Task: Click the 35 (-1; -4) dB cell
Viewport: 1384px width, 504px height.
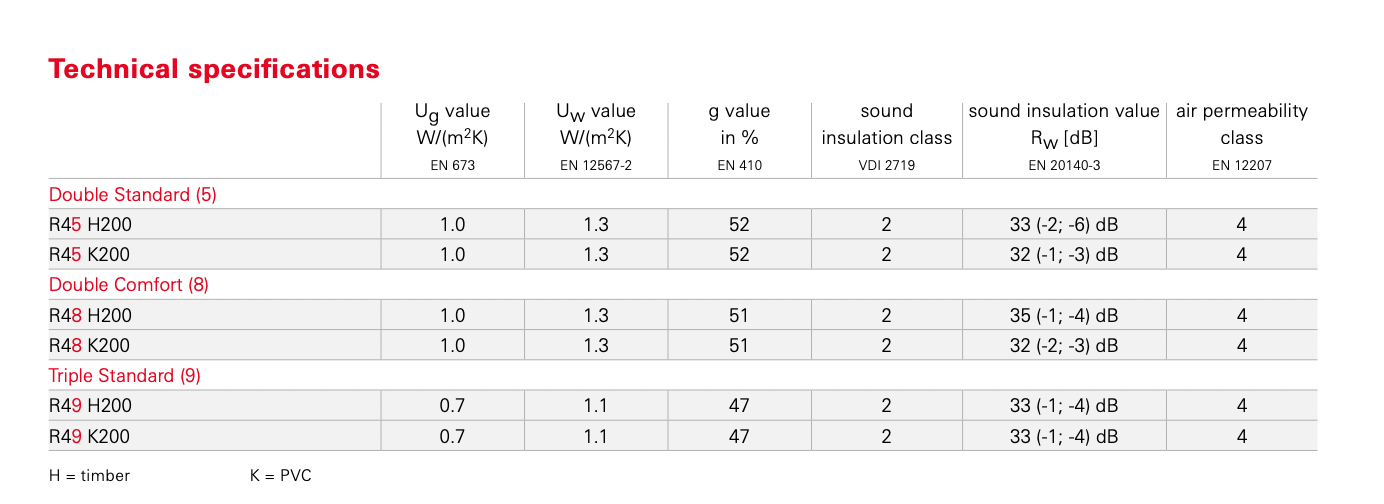Action: tap(1064, 316)
